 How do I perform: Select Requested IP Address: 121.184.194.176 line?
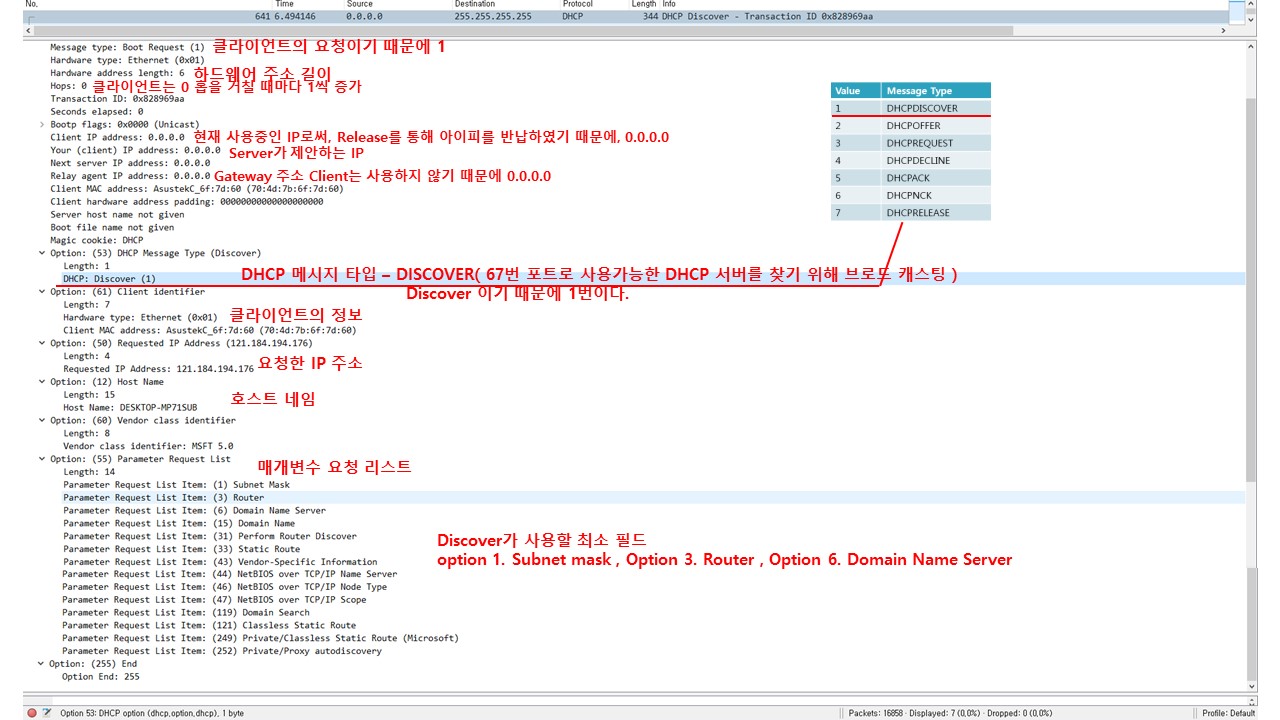pyautogui.click(x=159, y=370)
